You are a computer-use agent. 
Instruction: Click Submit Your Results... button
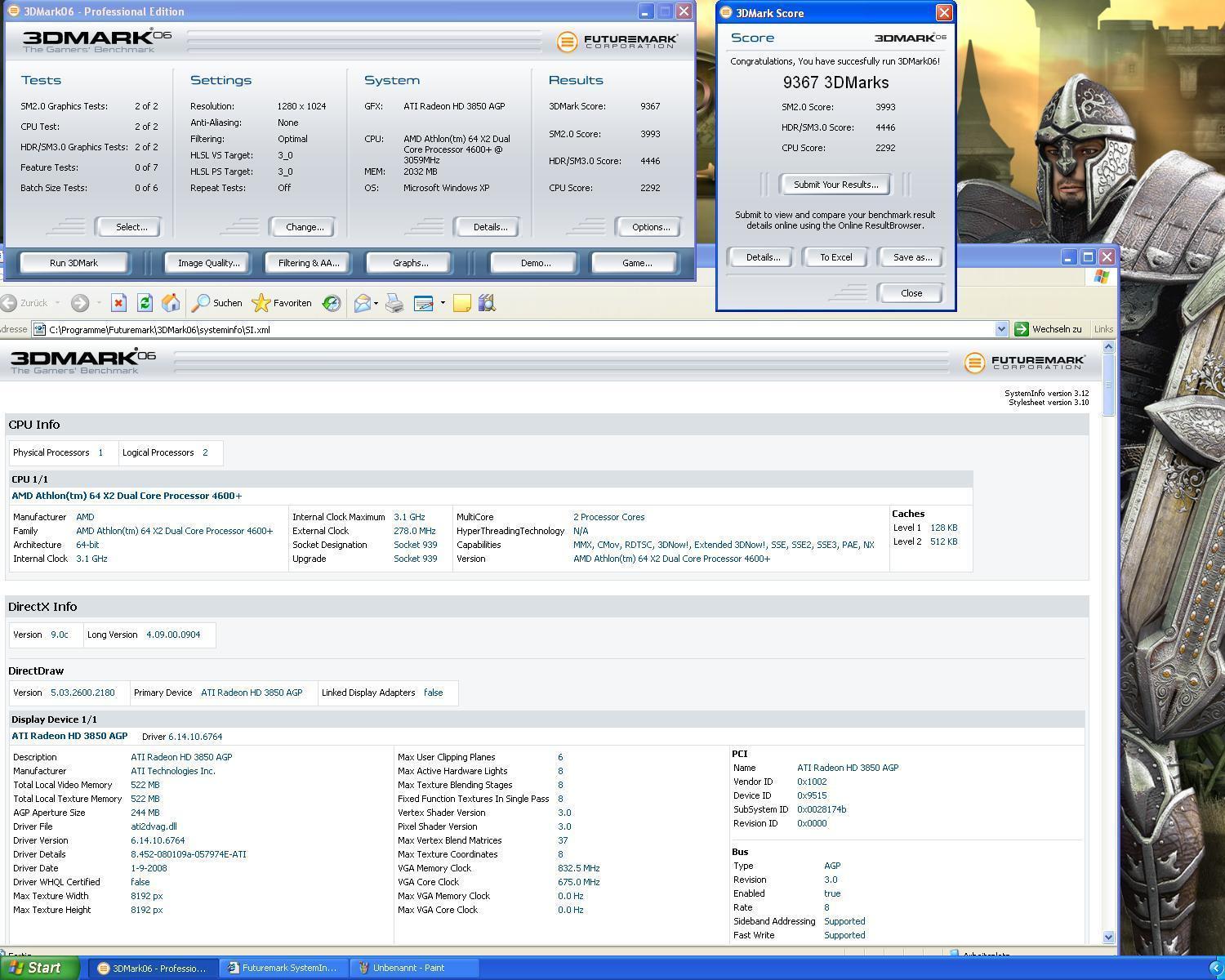(835, 185)
